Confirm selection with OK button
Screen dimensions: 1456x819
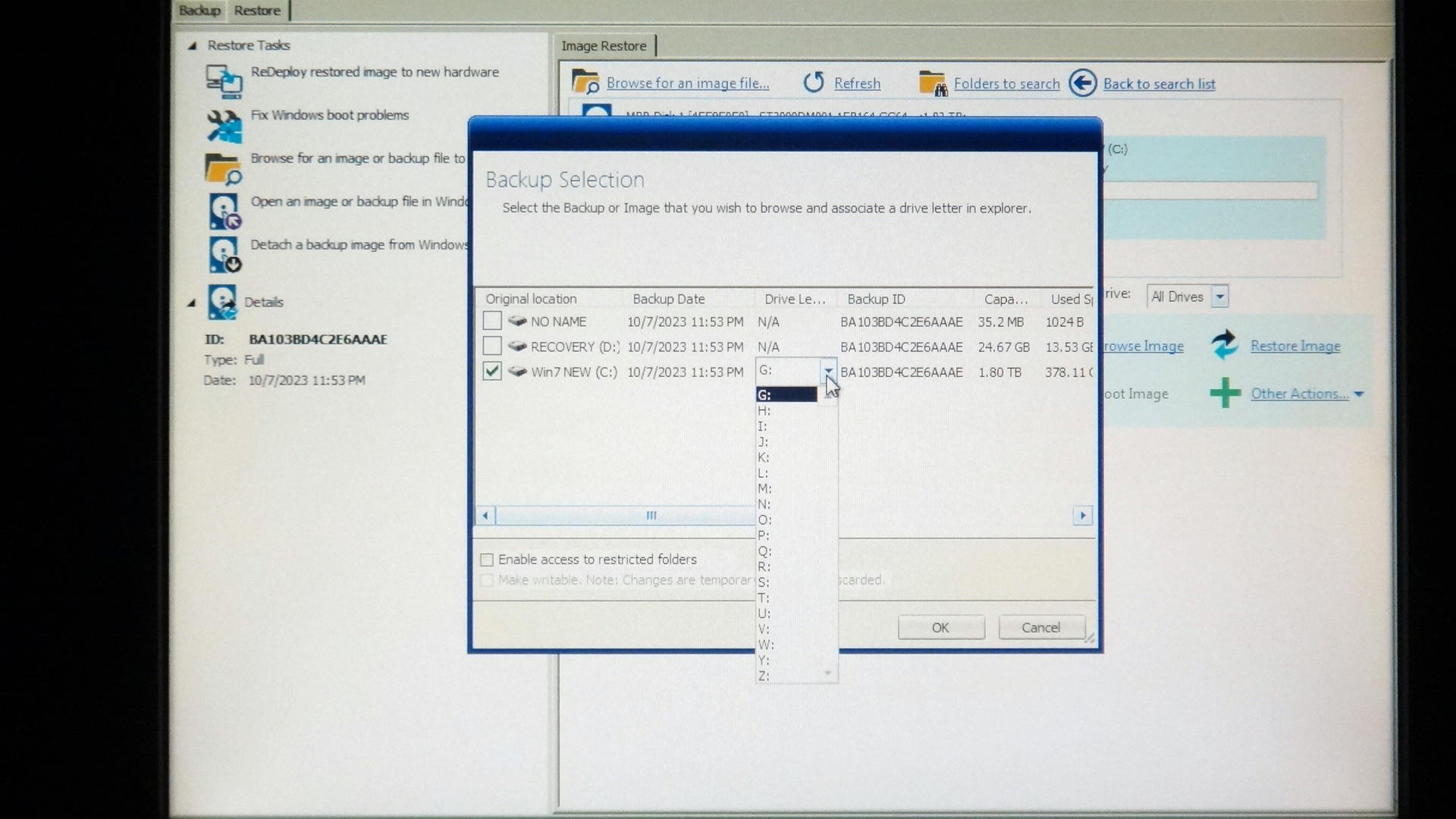(941, 627)
